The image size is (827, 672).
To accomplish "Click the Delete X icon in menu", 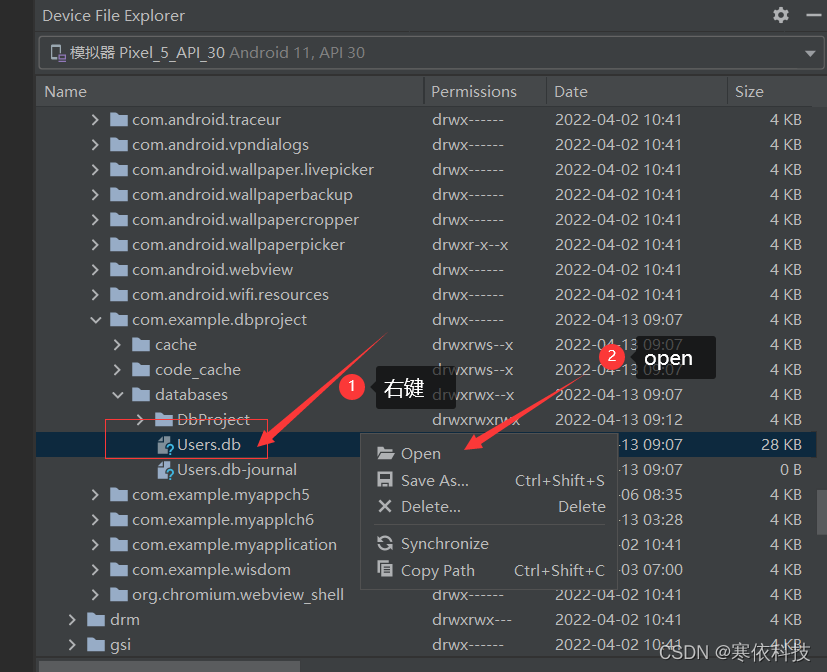I will click(x=385, y=506).
